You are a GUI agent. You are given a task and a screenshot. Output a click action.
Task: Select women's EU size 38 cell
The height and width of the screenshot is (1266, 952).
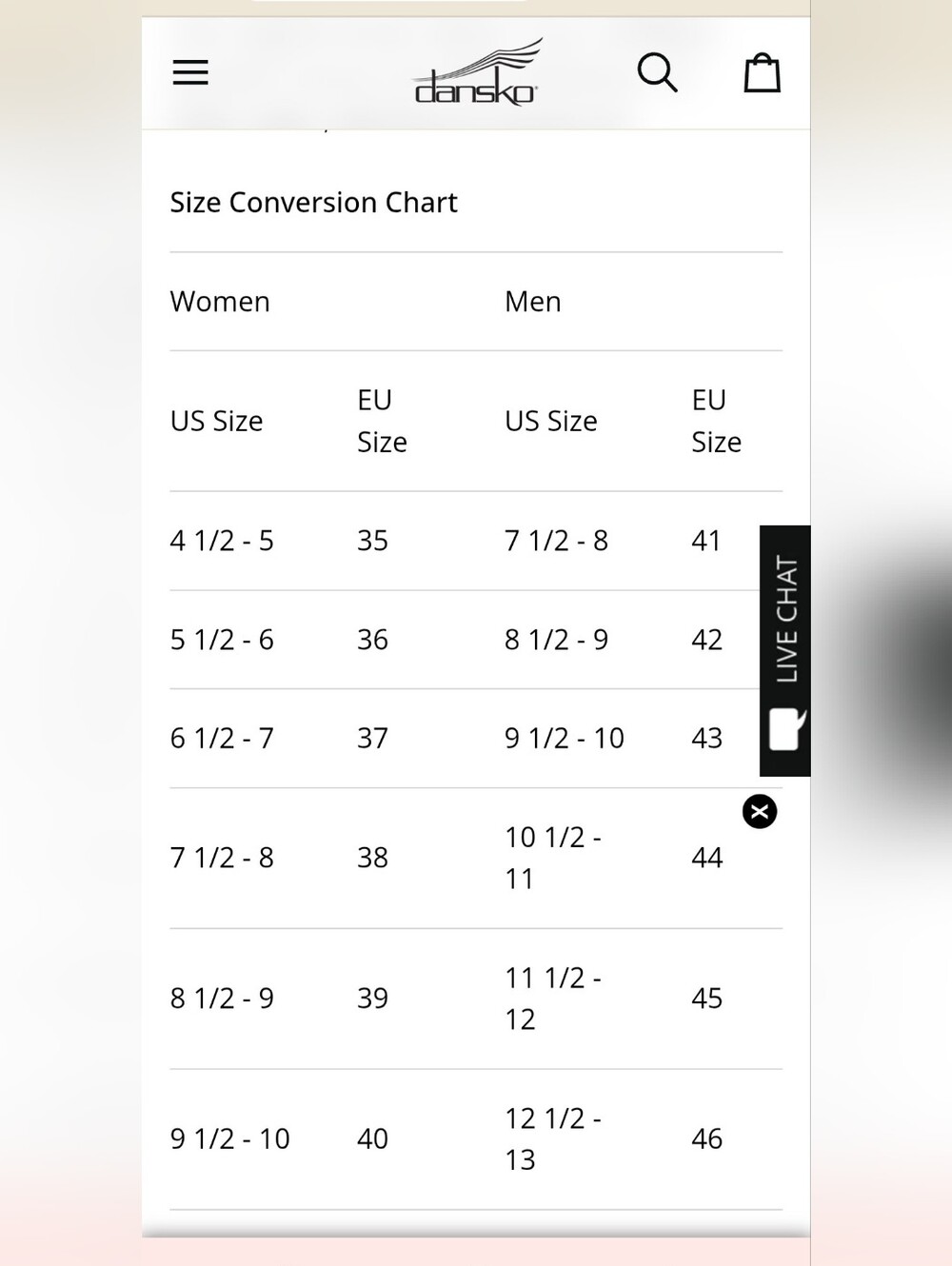[372, 858]
